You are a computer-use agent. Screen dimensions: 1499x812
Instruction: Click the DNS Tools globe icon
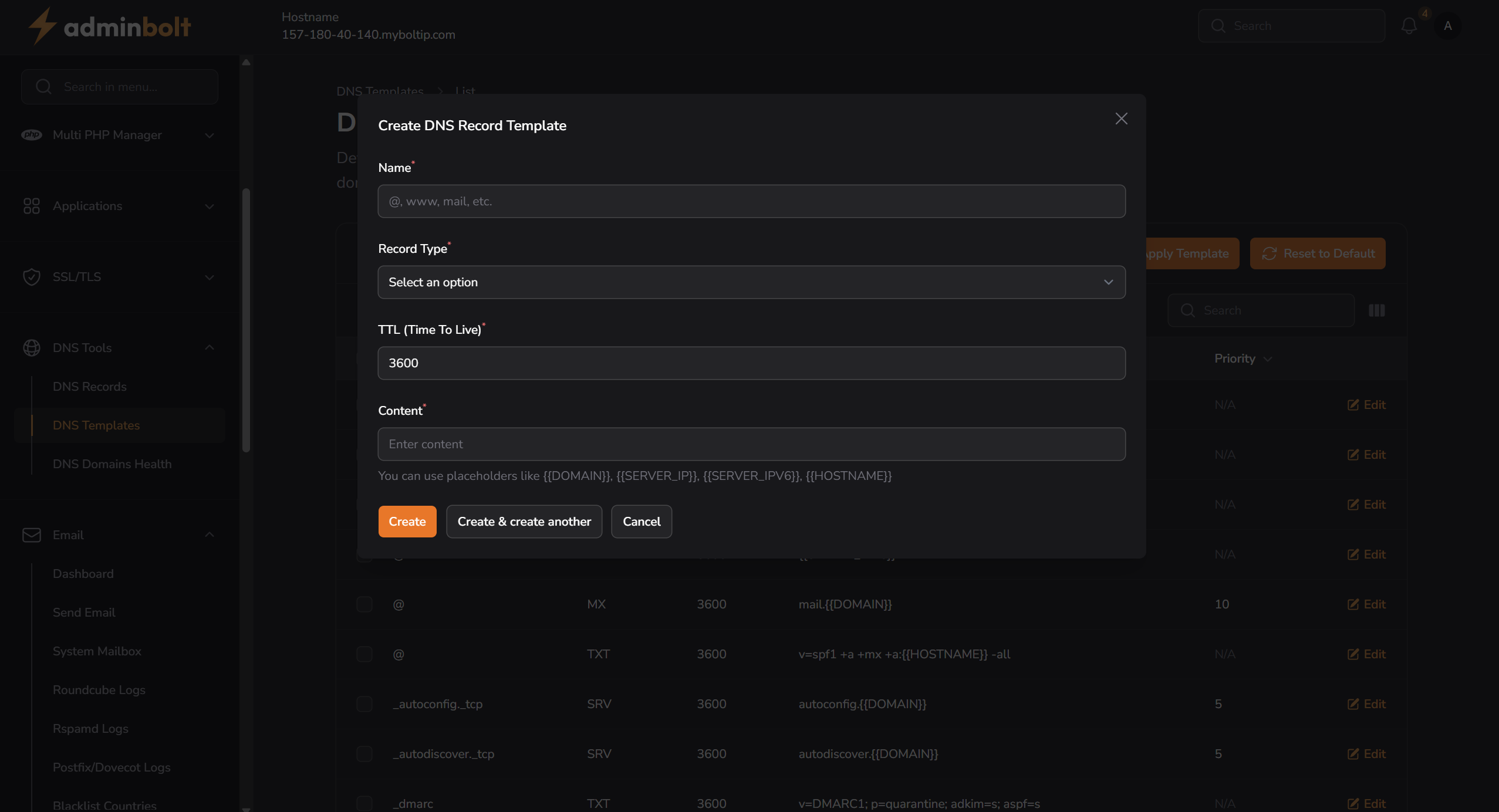(32, 347)
